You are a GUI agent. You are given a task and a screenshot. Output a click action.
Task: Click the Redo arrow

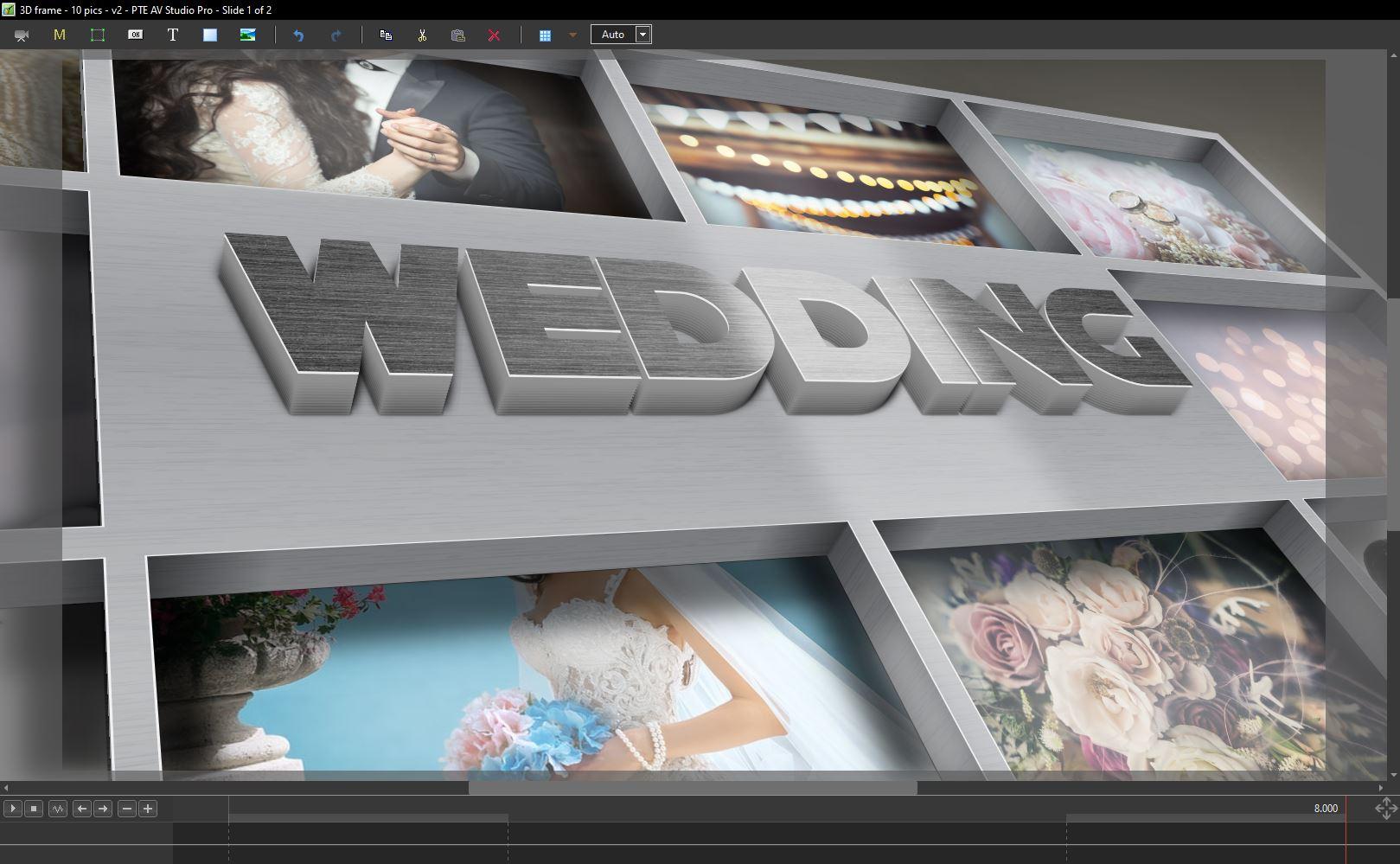336,35
